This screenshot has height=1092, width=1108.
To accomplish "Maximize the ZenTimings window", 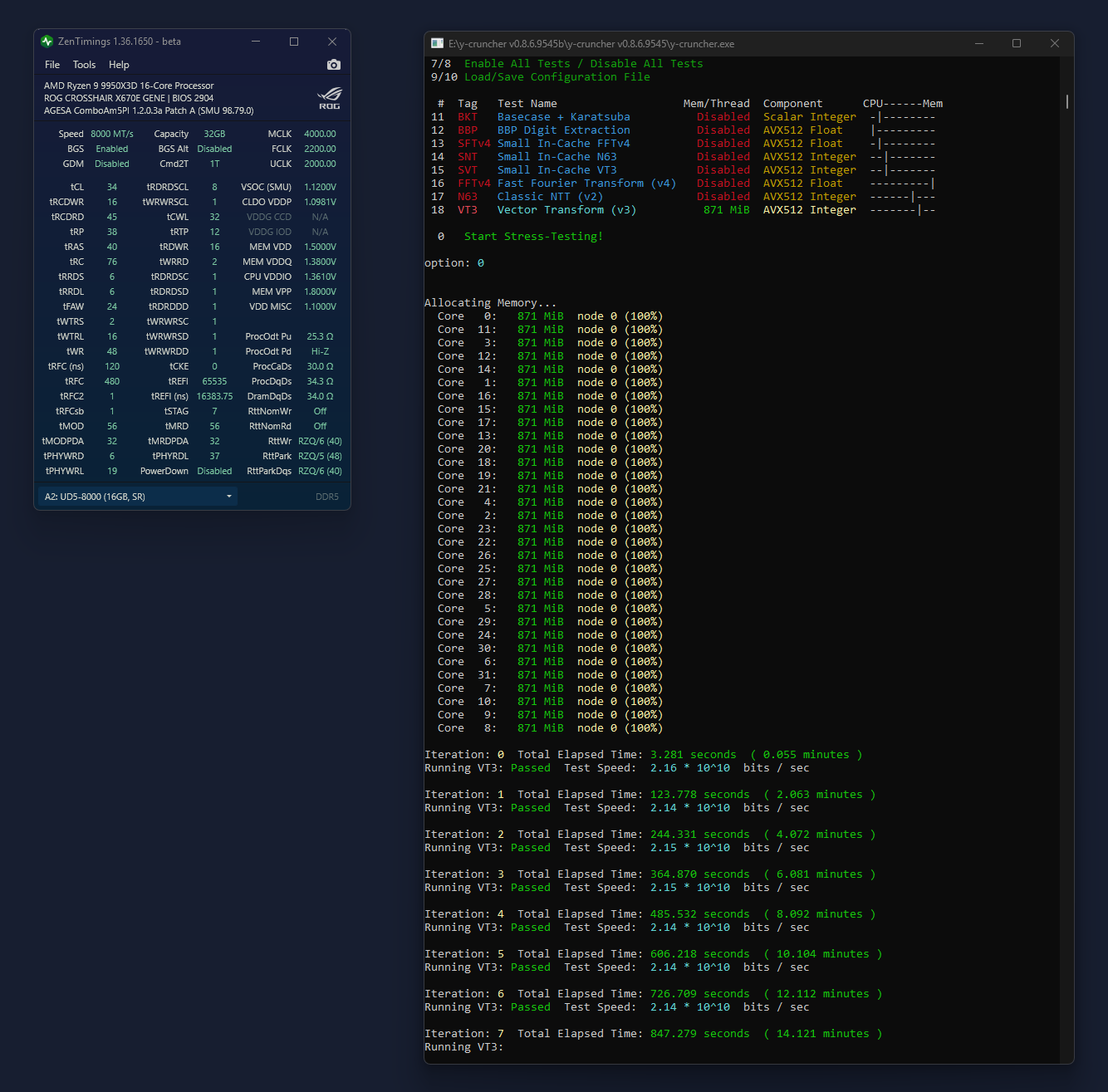I will click(x=294, y=42).
